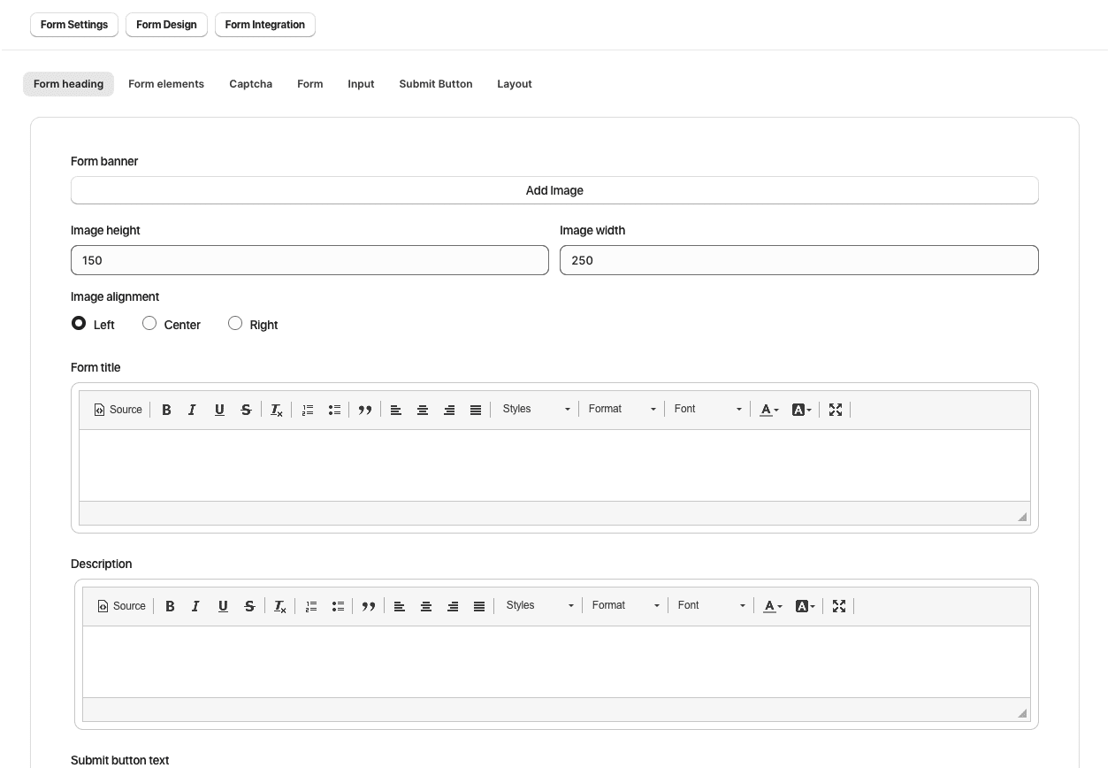Align left in Form title editor
Screen dimensions: 1115x768
[x=396, y=410]
